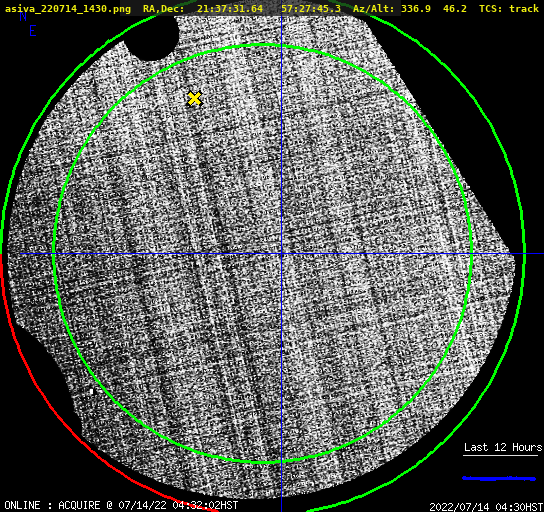544x512 pixels.
Task: Click the azimuth value 336.9
Action: [416, 8]
